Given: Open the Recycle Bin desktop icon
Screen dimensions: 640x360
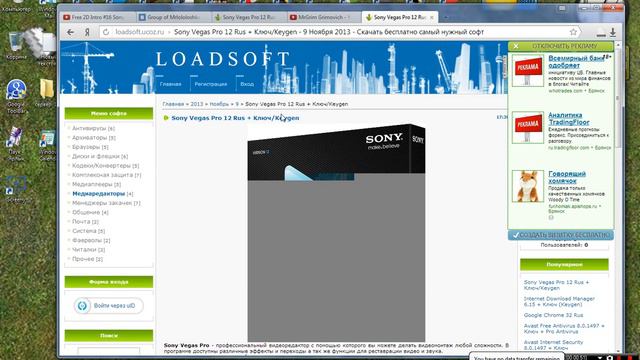Looking at the screenshot, I should click(x=16, y=46).
